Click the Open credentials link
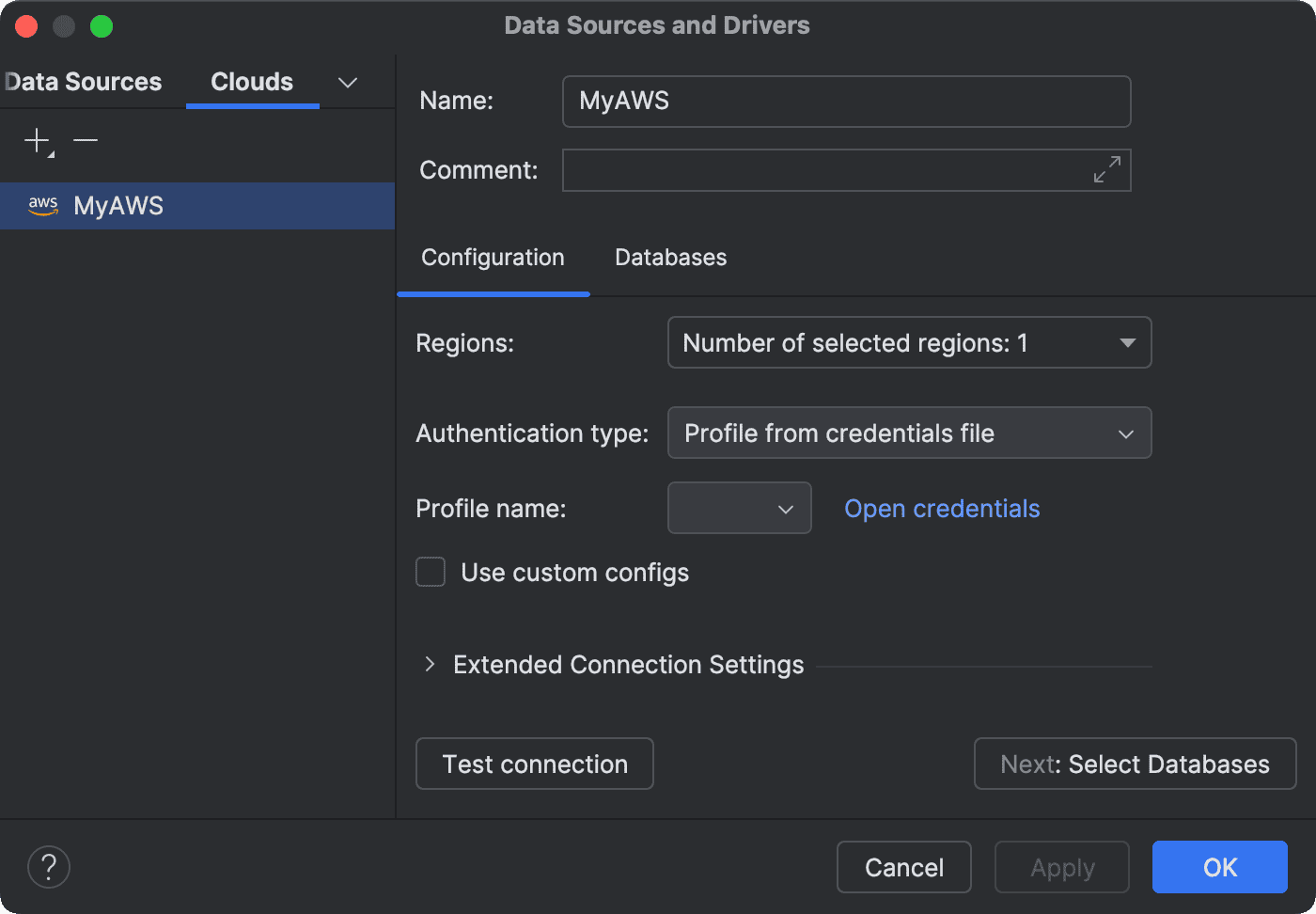The image size is (1316, 914). (x=942, y=509)
